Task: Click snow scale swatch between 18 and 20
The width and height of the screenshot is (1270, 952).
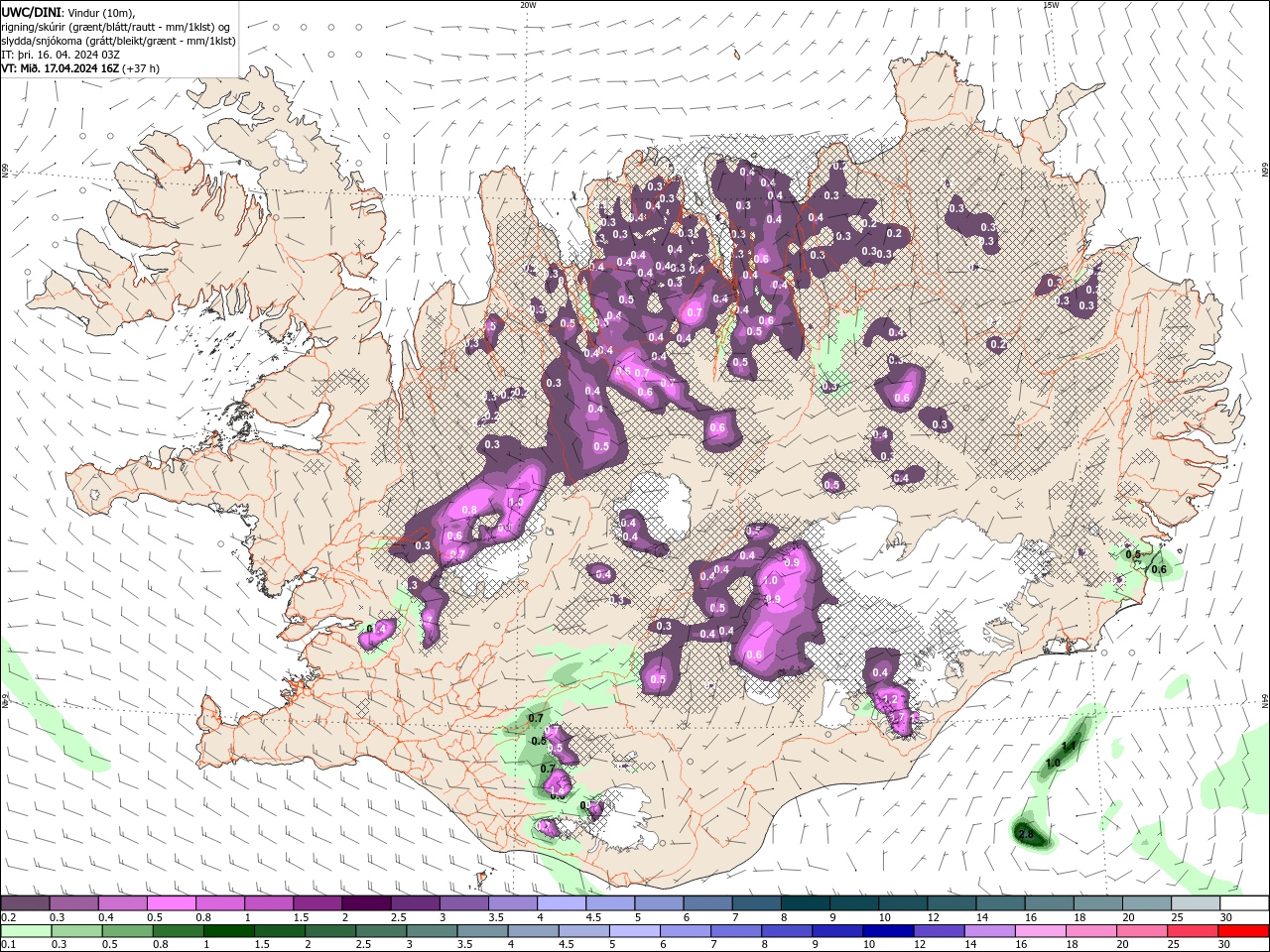Action: coord(1097,903)
